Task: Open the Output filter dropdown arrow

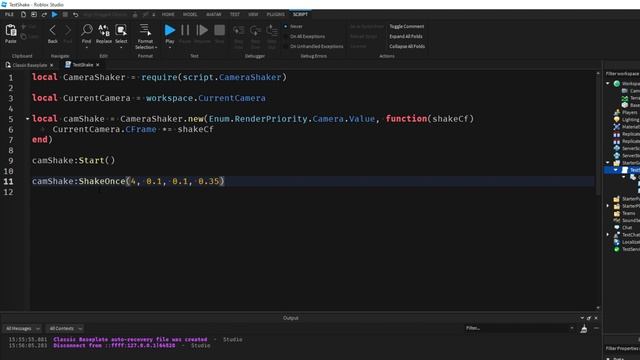Action: 571,328
